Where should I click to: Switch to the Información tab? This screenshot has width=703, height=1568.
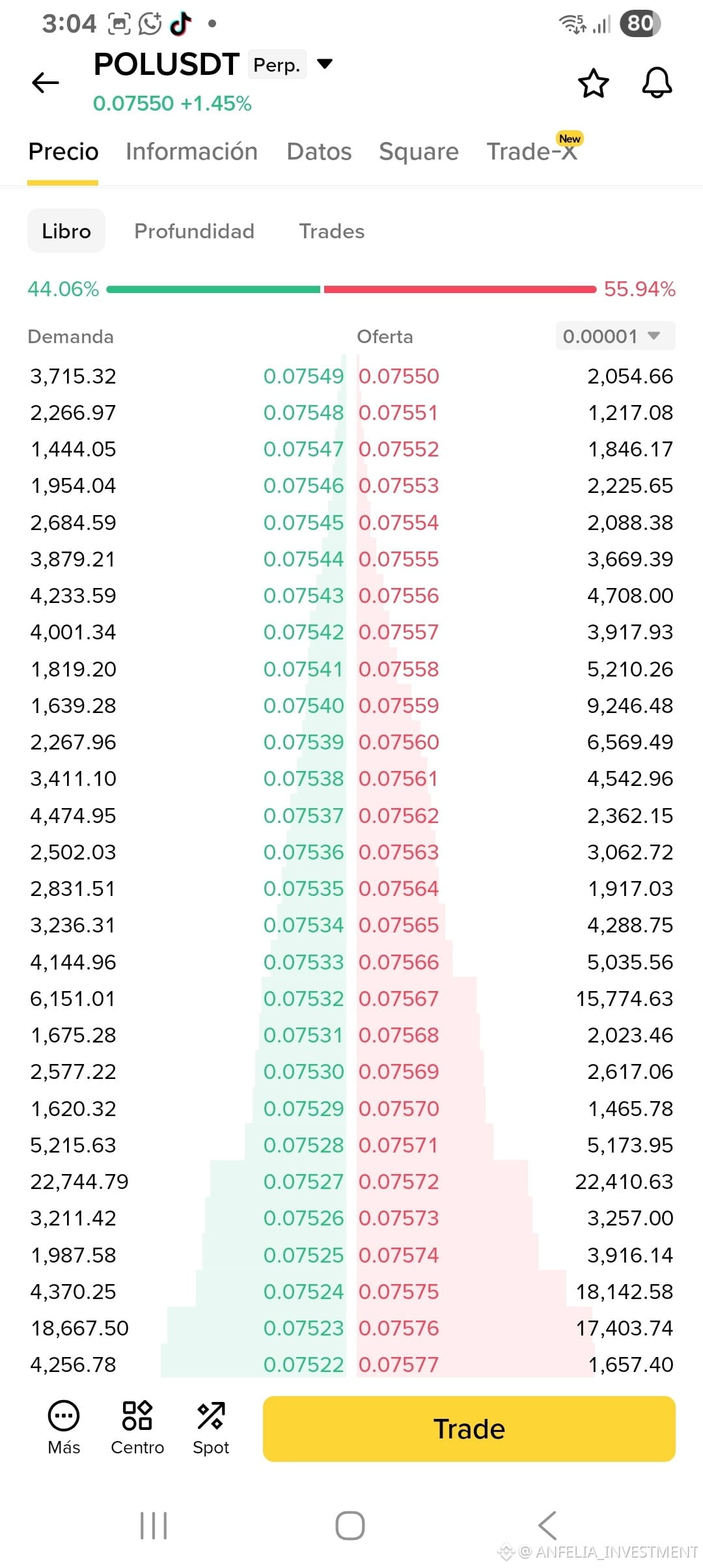[192, 152]
